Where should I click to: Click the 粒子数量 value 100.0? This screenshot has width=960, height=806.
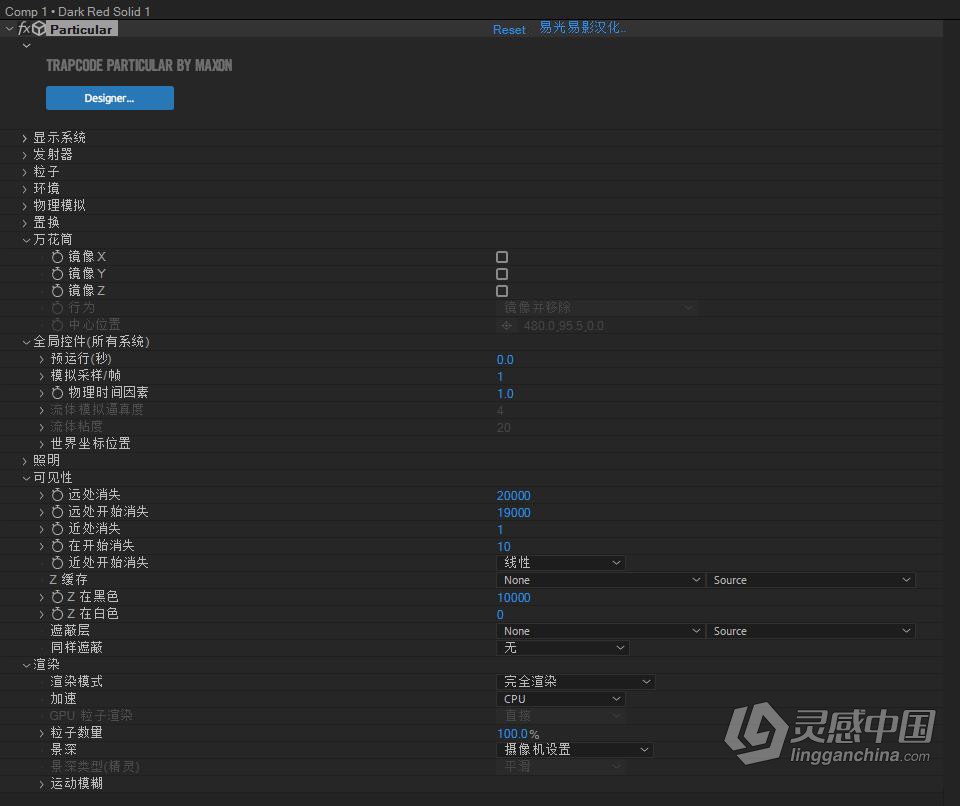pos(512,733)
